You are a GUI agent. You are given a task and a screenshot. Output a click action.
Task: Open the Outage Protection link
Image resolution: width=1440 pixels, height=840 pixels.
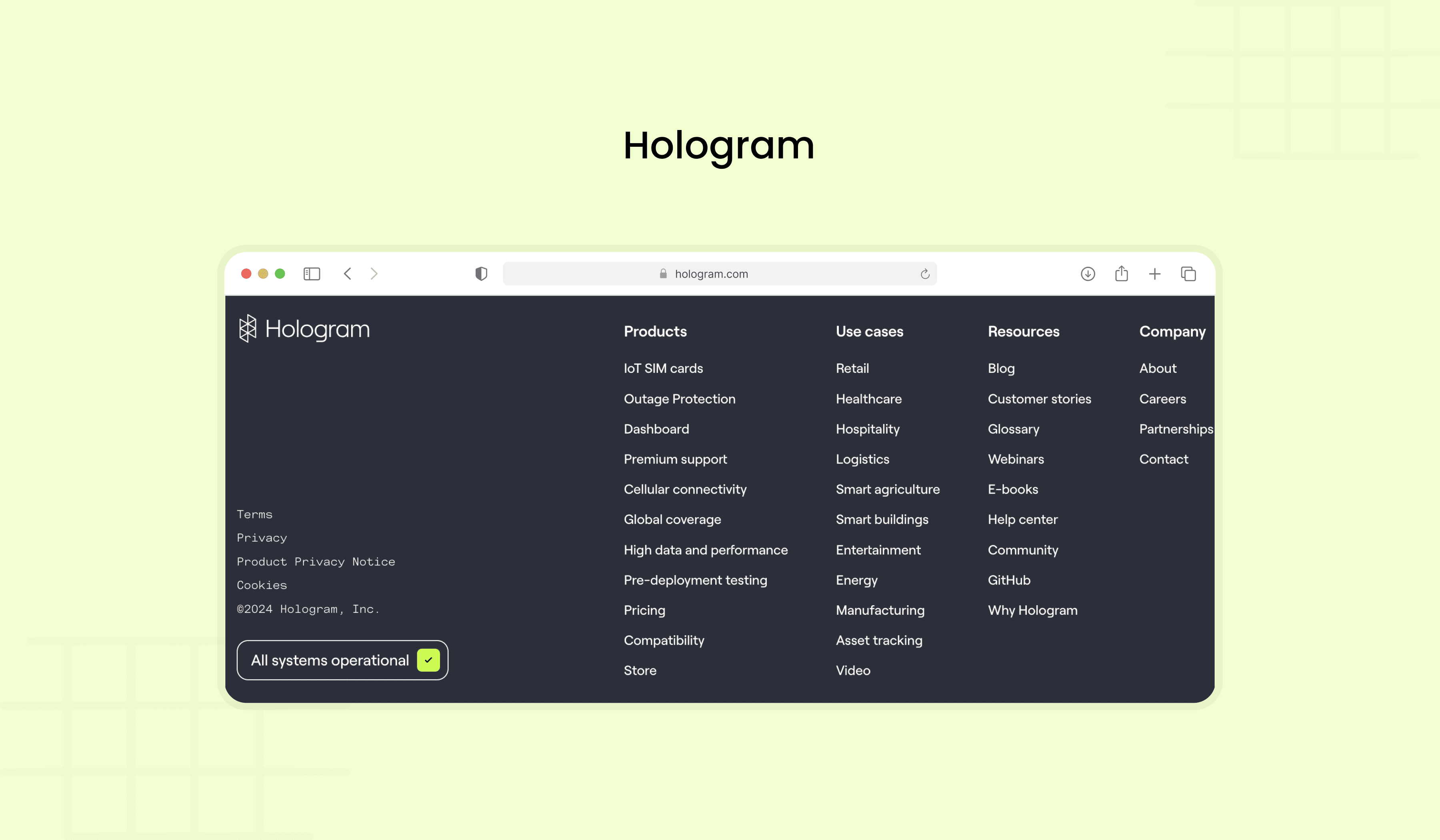coord(680,399)
